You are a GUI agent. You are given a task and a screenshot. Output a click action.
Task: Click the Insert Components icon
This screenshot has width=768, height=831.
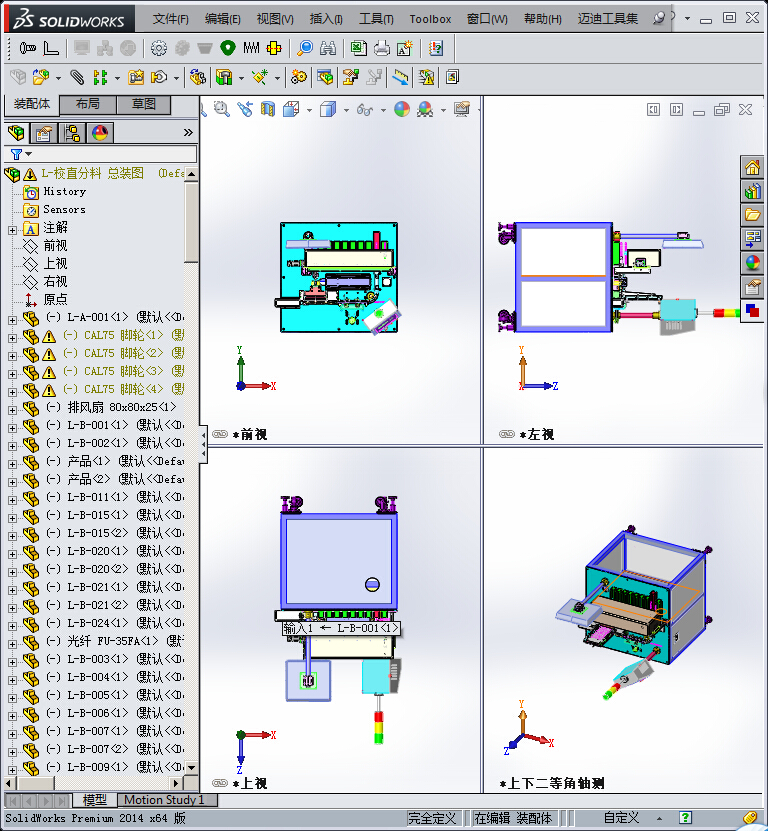point(41,77)
